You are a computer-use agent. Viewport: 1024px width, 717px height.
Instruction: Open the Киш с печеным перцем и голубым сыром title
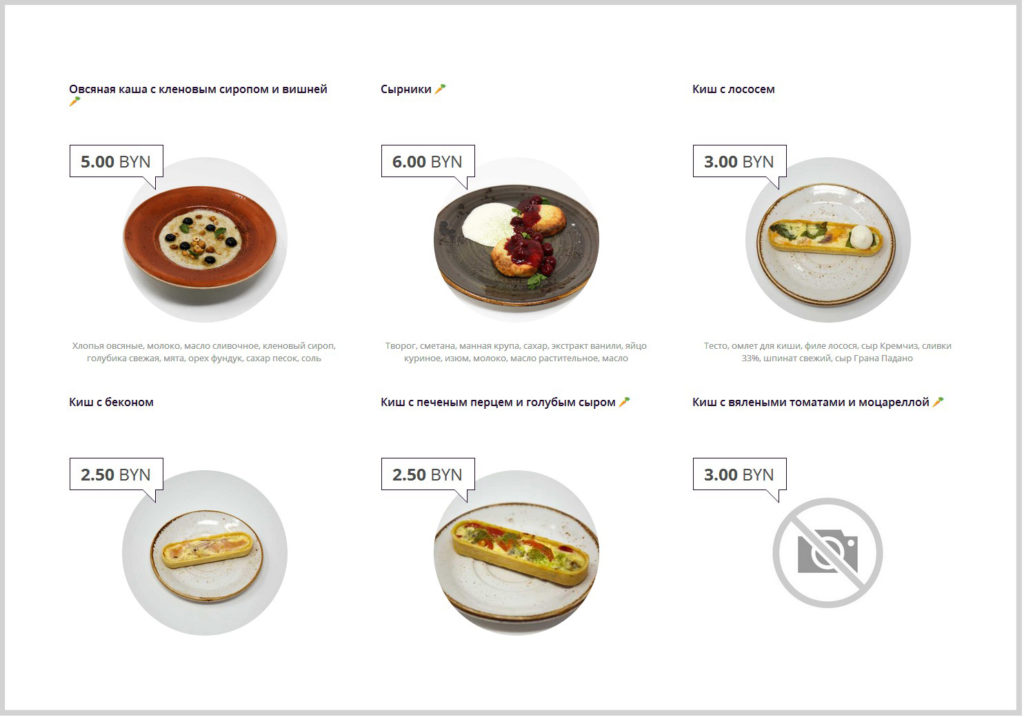click(497, 402)
